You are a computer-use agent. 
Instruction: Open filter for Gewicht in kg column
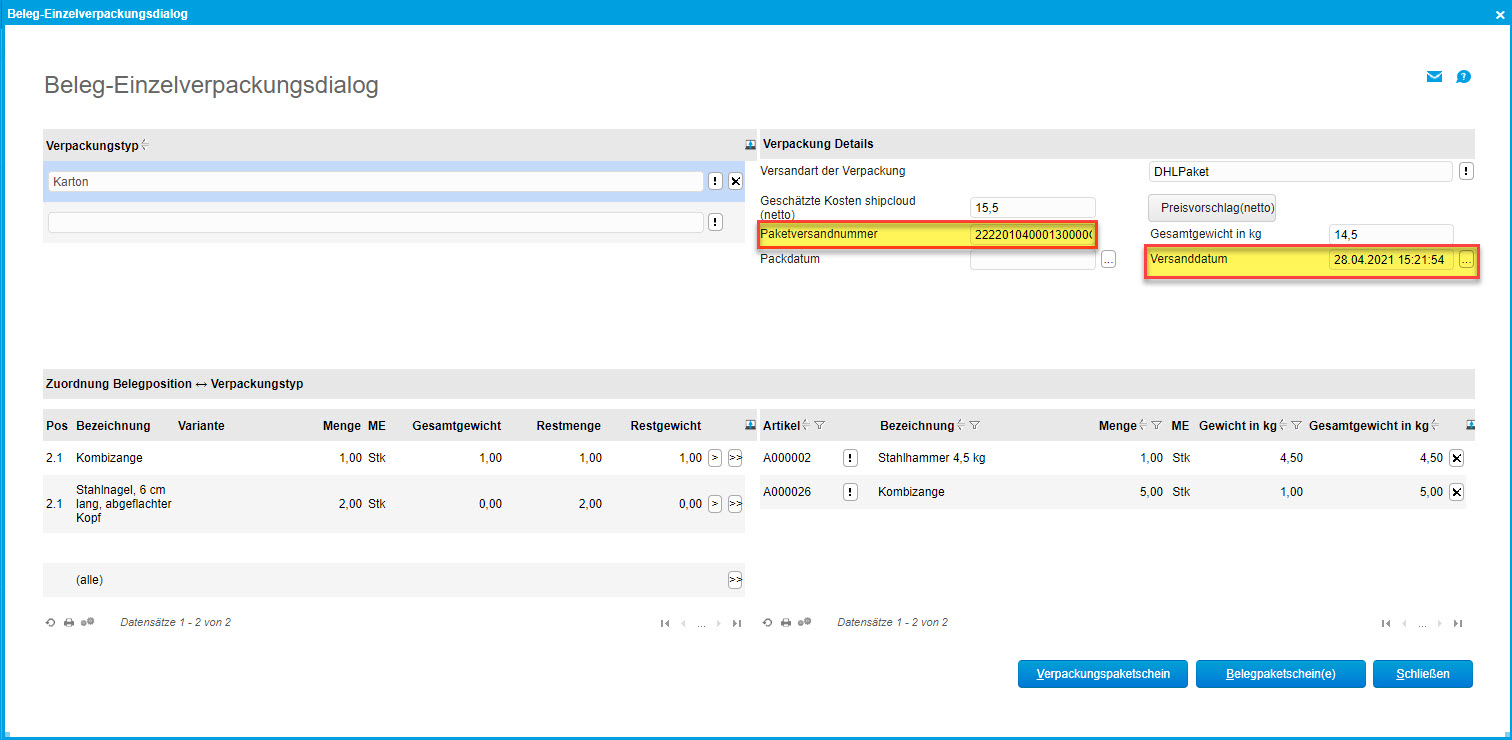[1296, 426]
